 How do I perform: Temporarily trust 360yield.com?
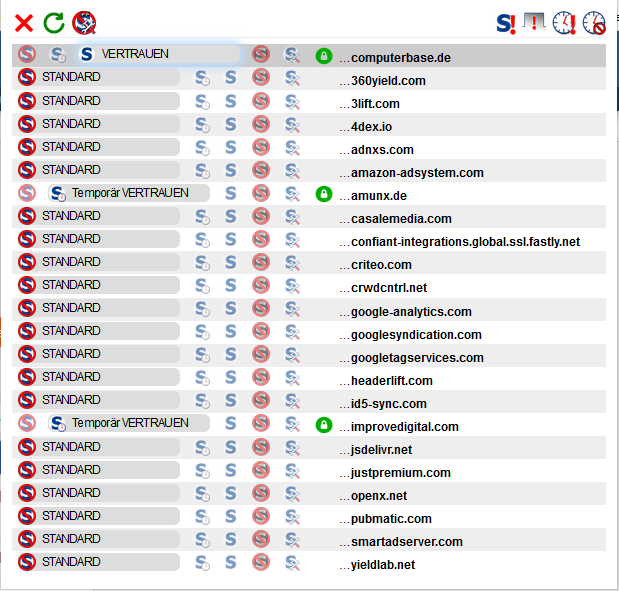202,78
